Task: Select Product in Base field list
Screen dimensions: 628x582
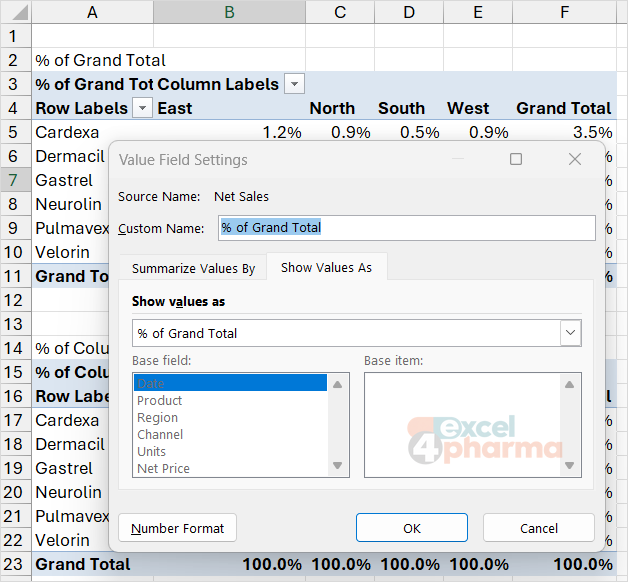Action: click(x=230, y=400)
